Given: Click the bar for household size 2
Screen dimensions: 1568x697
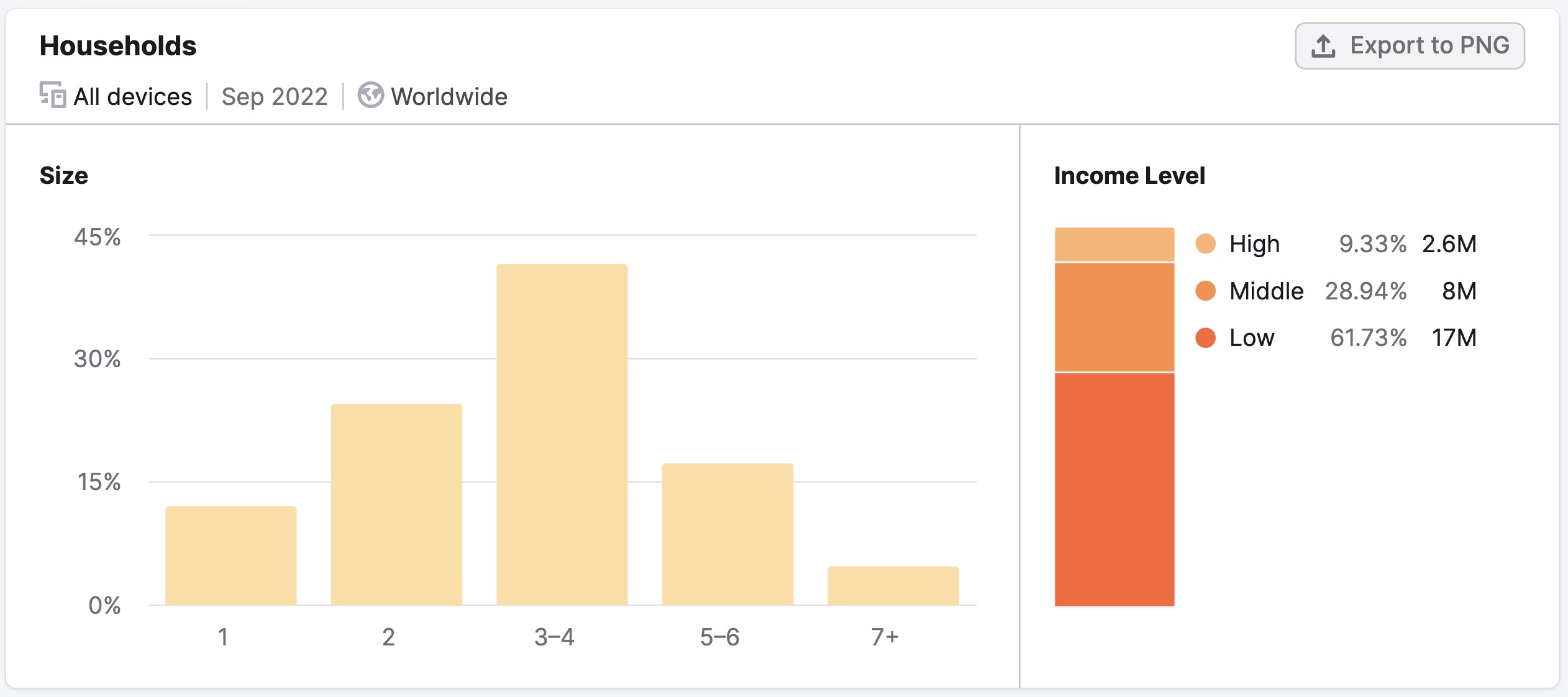Looking at the screenshot, I should [x=396, y=505].
